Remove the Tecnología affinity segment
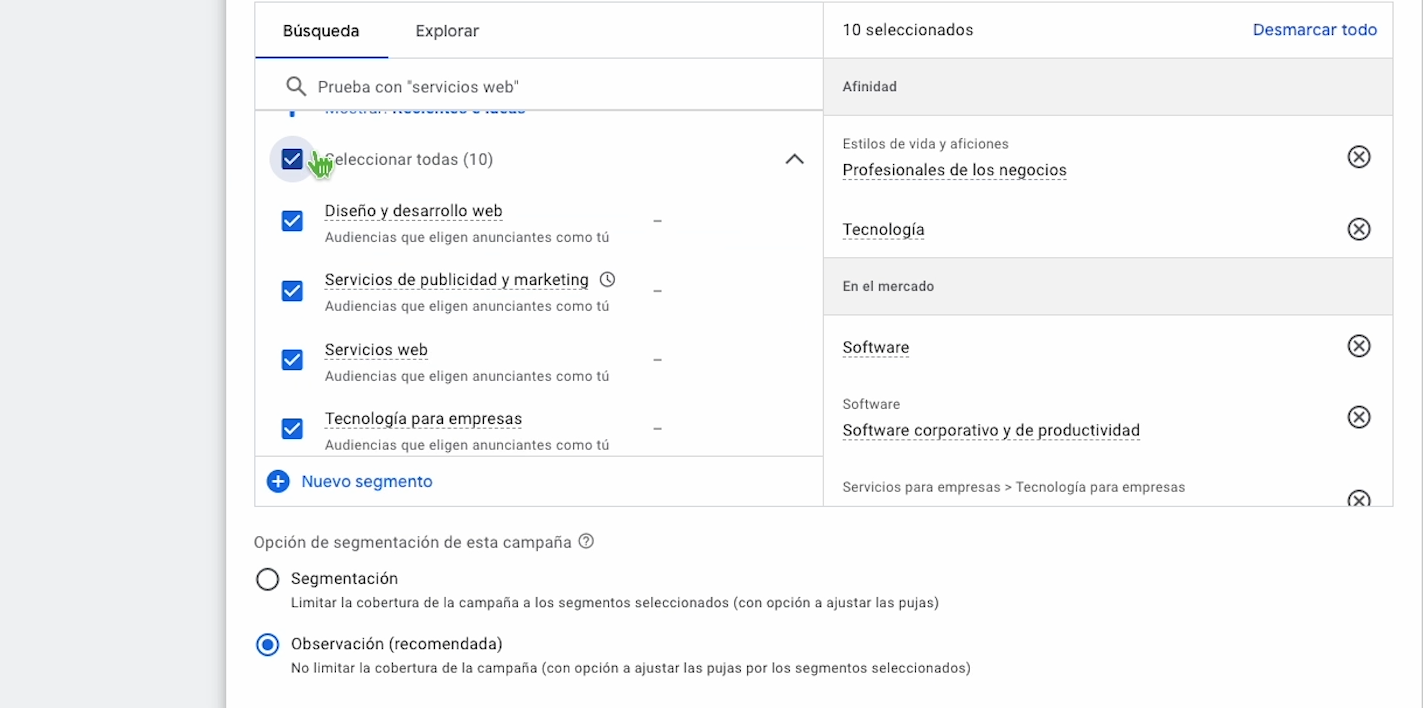 pyautogui.click(x=1358, y=229)
